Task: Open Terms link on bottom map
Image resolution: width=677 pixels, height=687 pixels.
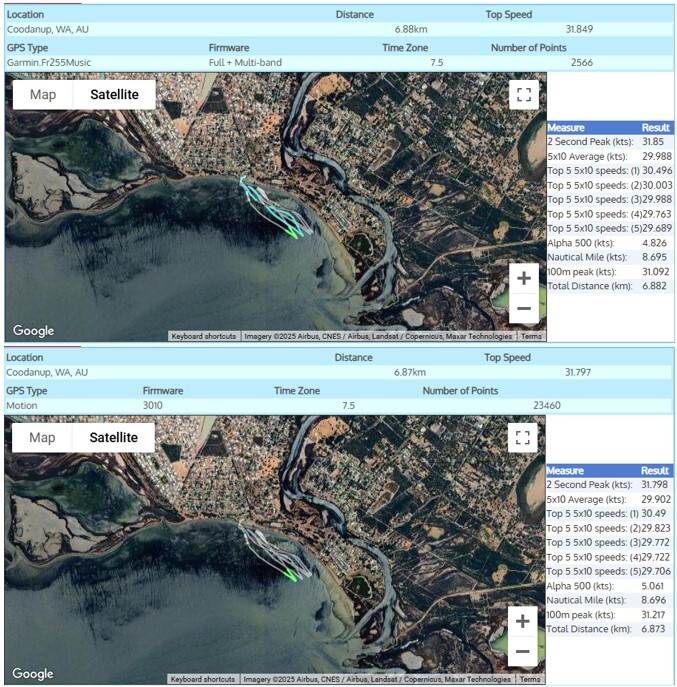Action: [x=531, y=680]
